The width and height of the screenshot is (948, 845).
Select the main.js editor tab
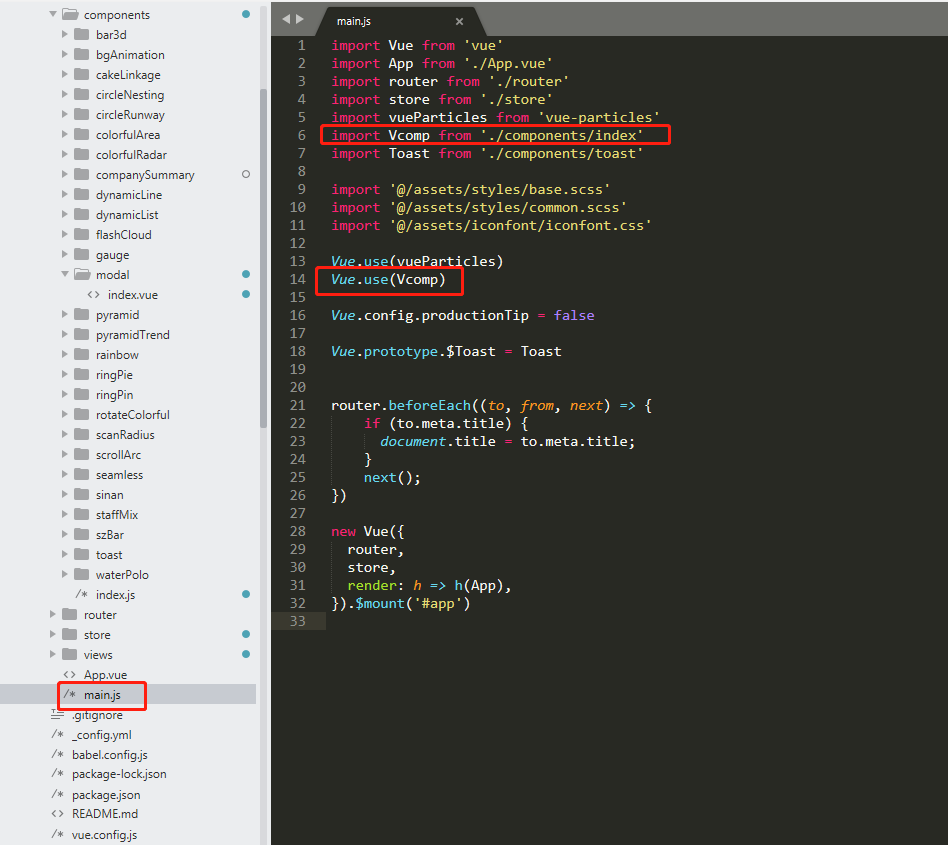(400, 21)
